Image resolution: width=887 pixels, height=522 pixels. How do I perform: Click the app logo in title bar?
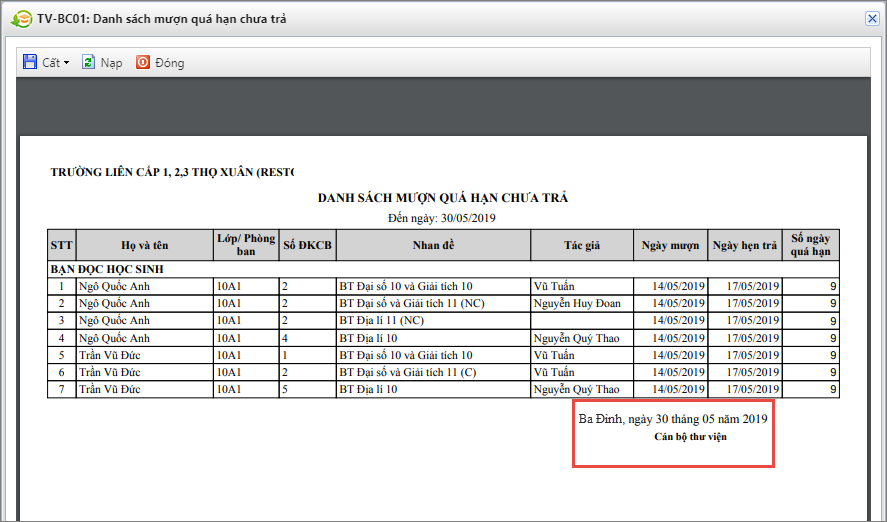(21, 19)
